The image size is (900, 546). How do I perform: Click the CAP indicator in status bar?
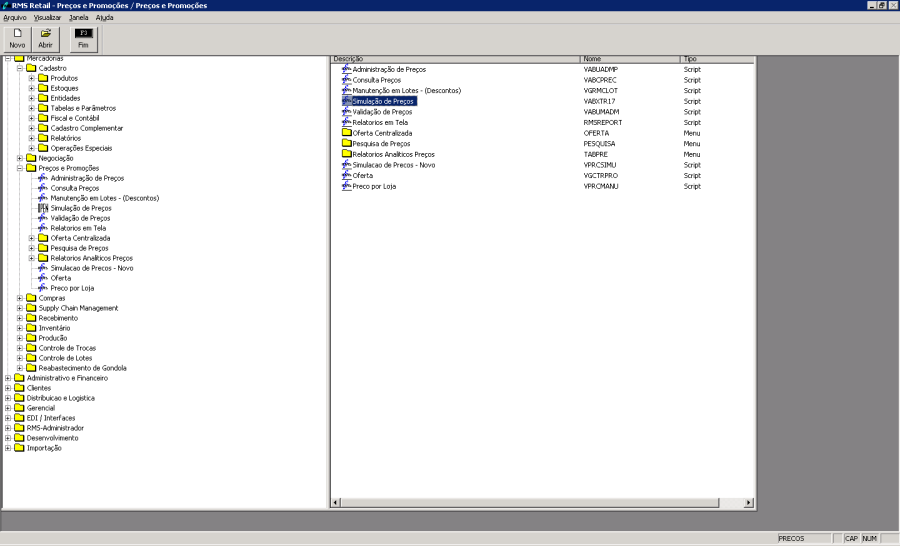tap(852, 539)
